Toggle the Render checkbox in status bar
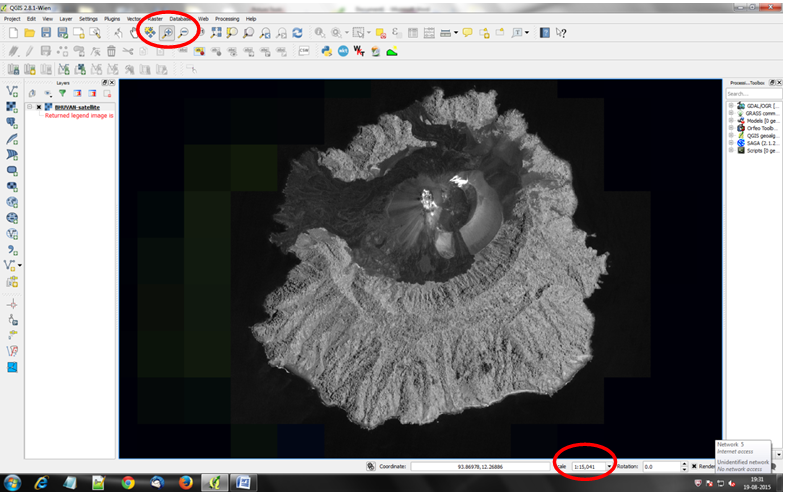 695,466
